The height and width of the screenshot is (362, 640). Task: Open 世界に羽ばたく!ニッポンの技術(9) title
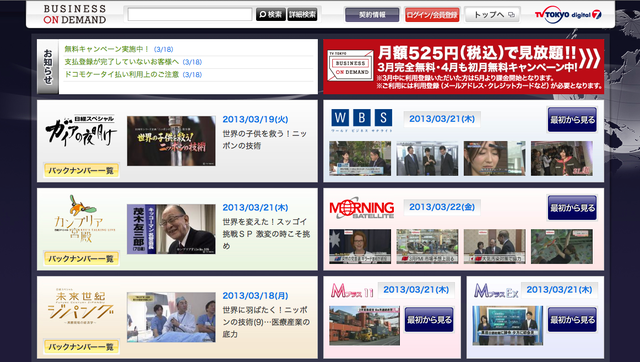click(x=266, y=322)
